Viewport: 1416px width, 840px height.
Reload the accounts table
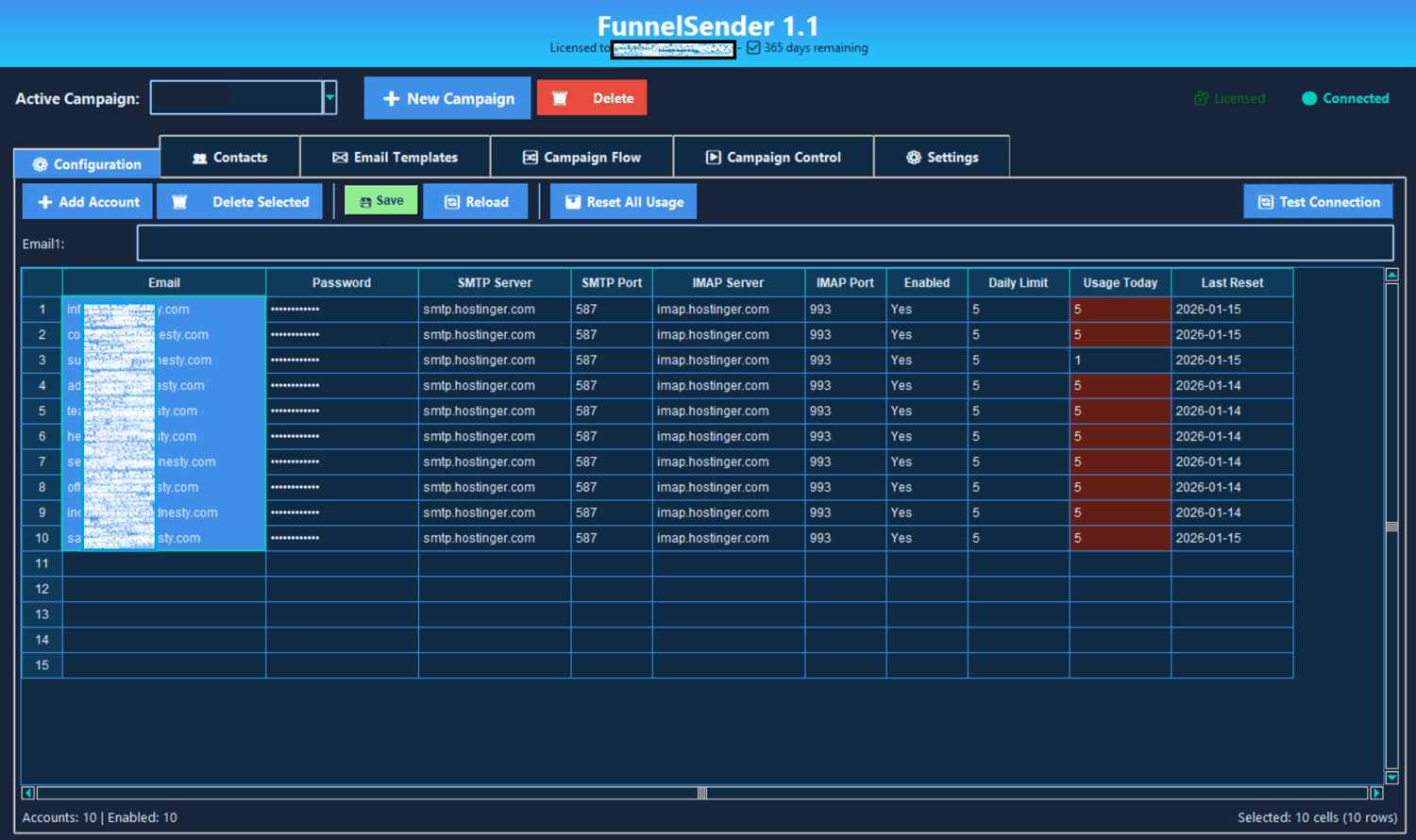click(476, 202)
